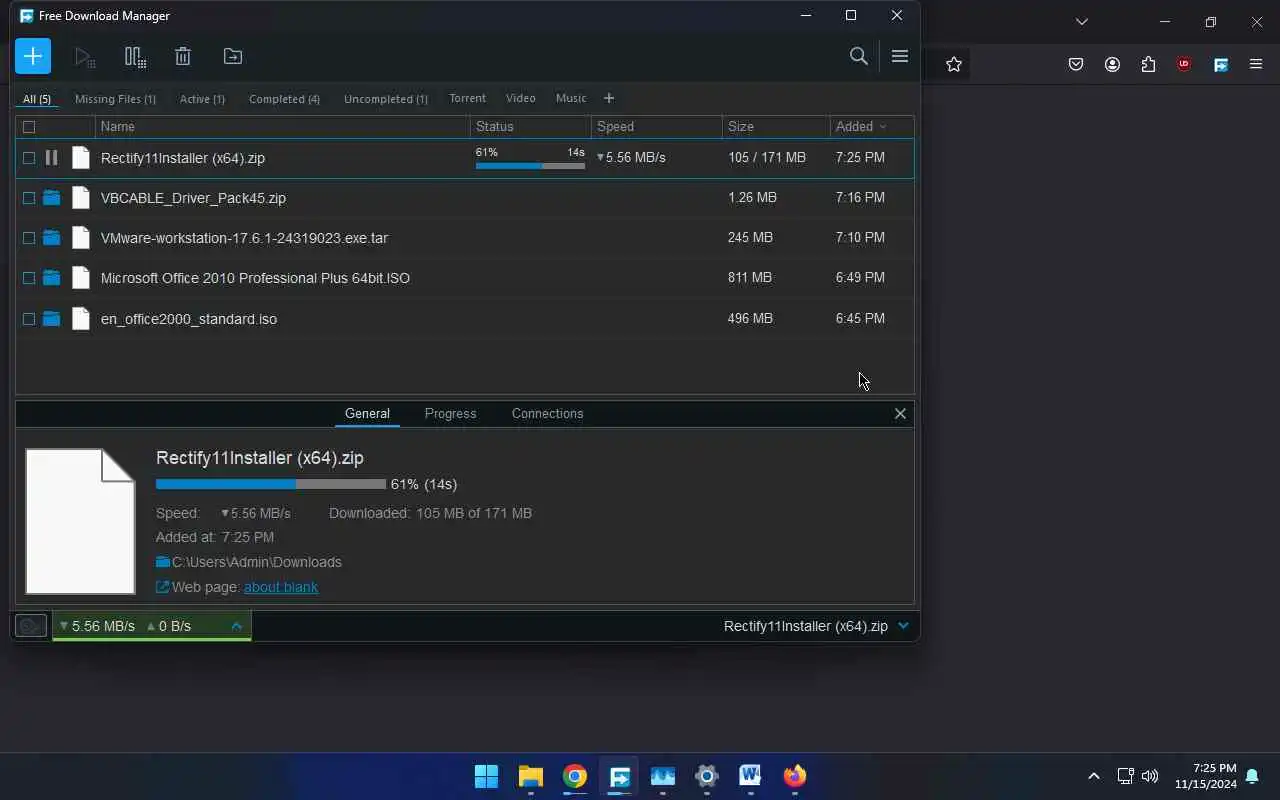Open folder icon for en_office2000_standard.iso
This screenshot has height=800, width=1280.
pos(52,319)
